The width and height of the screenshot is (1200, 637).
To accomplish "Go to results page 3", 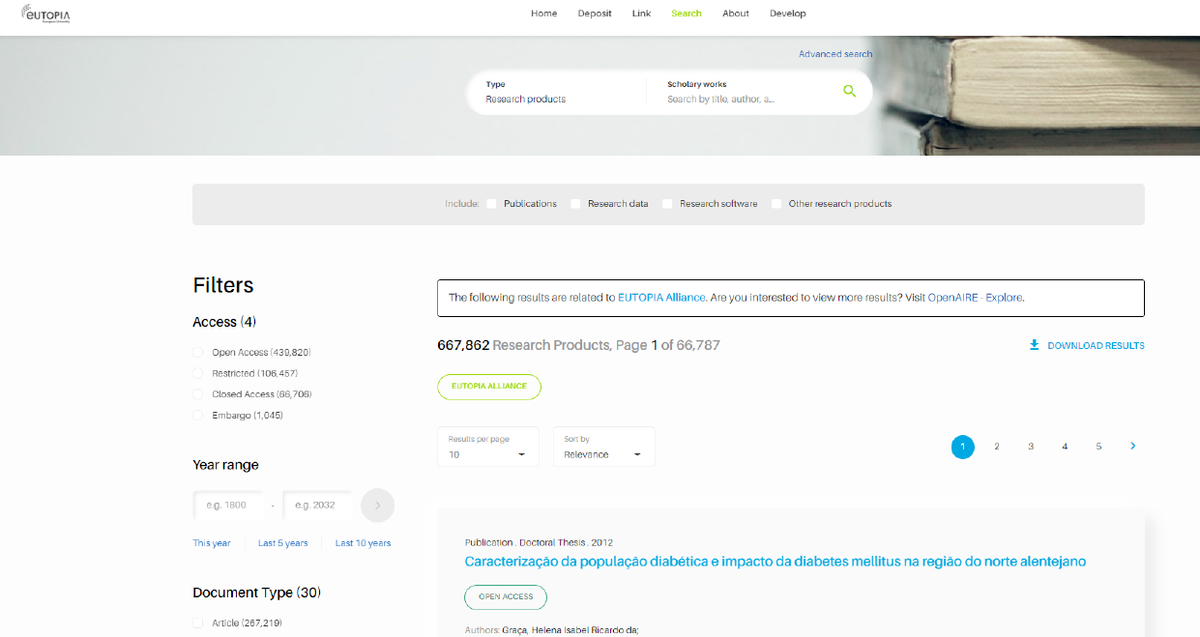I will [1030, 446].
